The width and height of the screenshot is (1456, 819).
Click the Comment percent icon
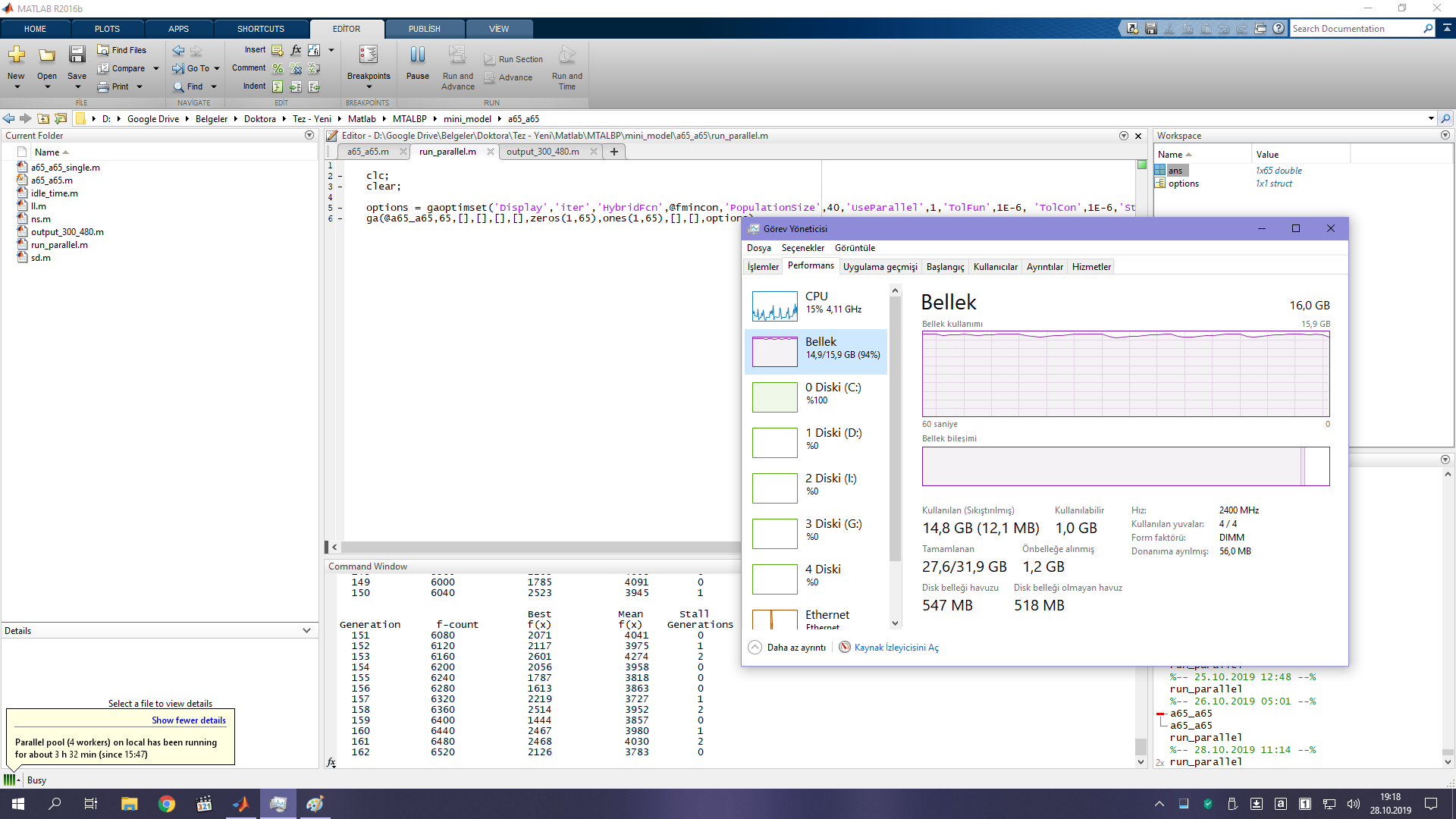pos(278,68)
